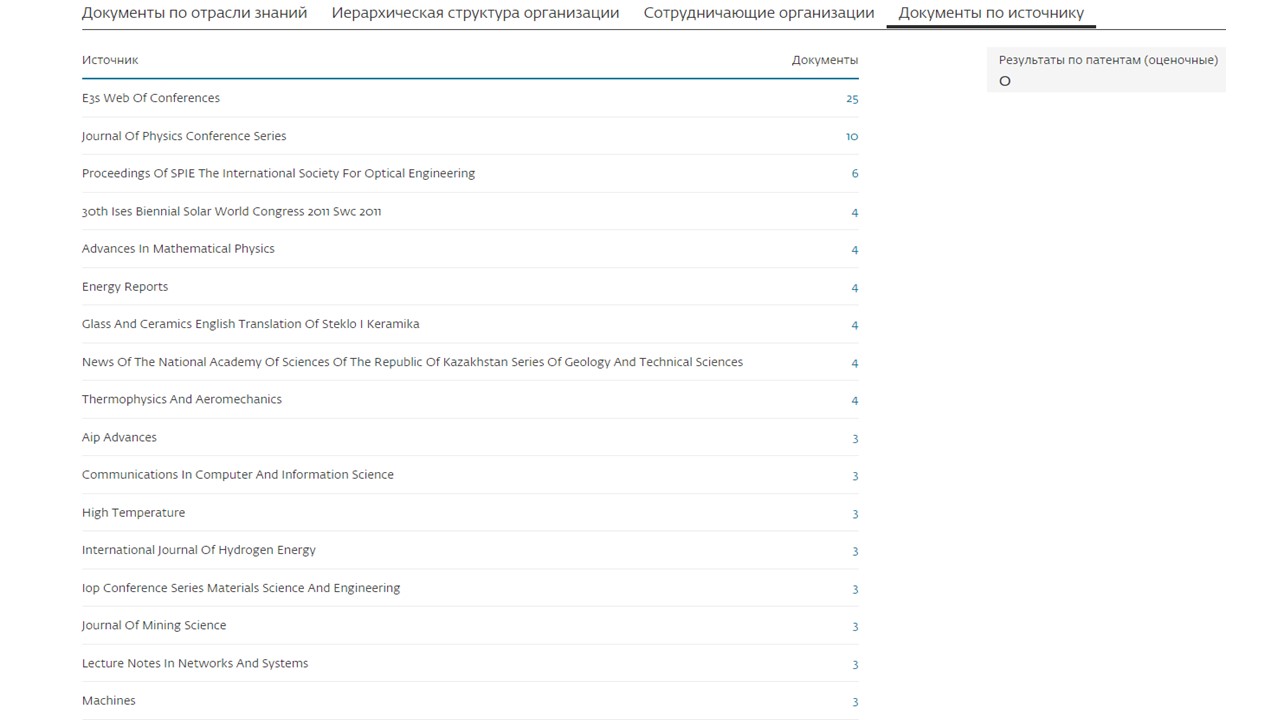Select the Сотрудничающие организации tab
Viewport: 1280px width, 720px height.
click(758, 13)
